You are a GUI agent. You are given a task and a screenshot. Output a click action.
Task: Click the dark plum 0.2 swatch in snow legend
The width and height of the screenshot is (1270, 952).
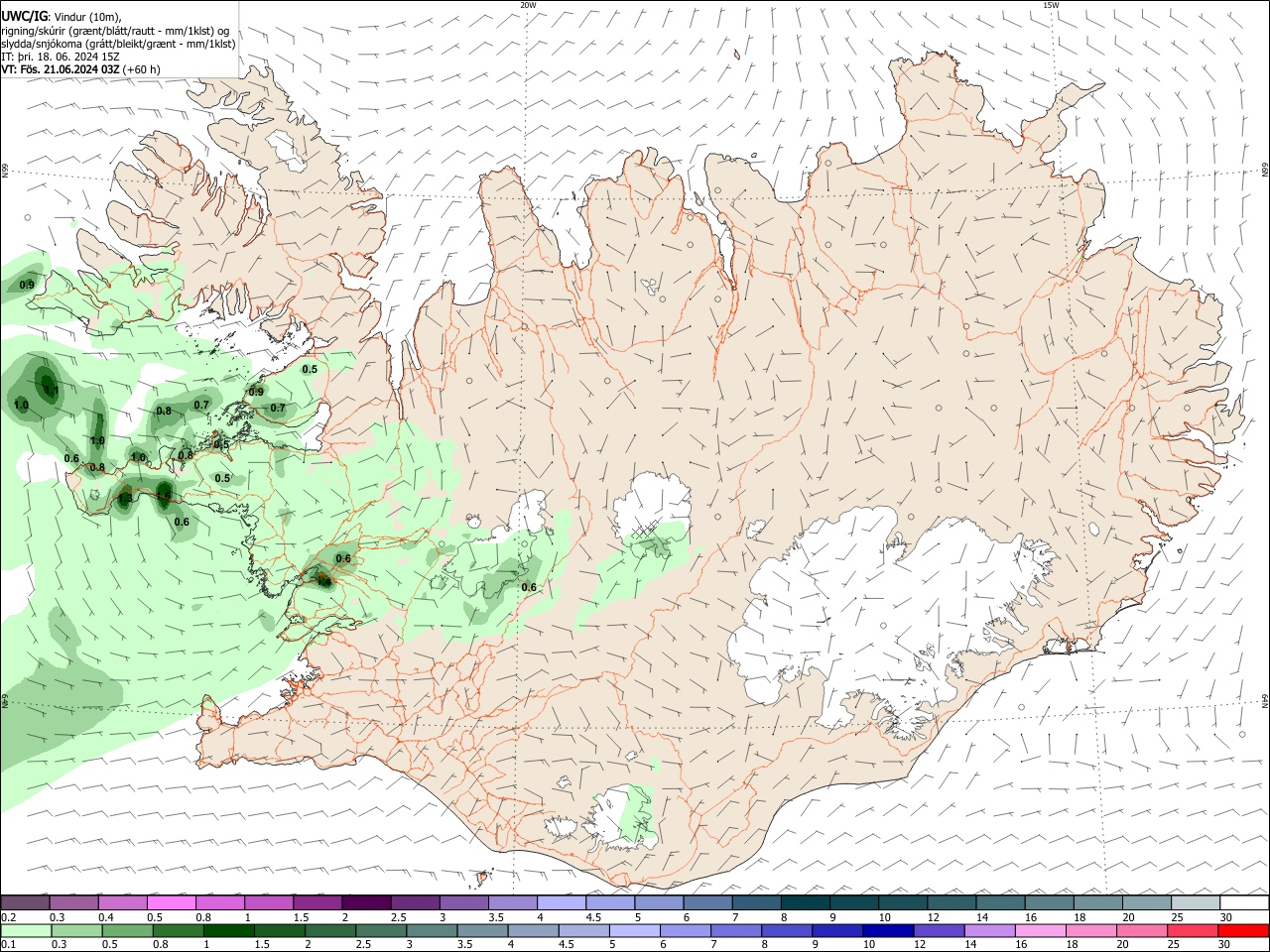[x=25, y=902]
